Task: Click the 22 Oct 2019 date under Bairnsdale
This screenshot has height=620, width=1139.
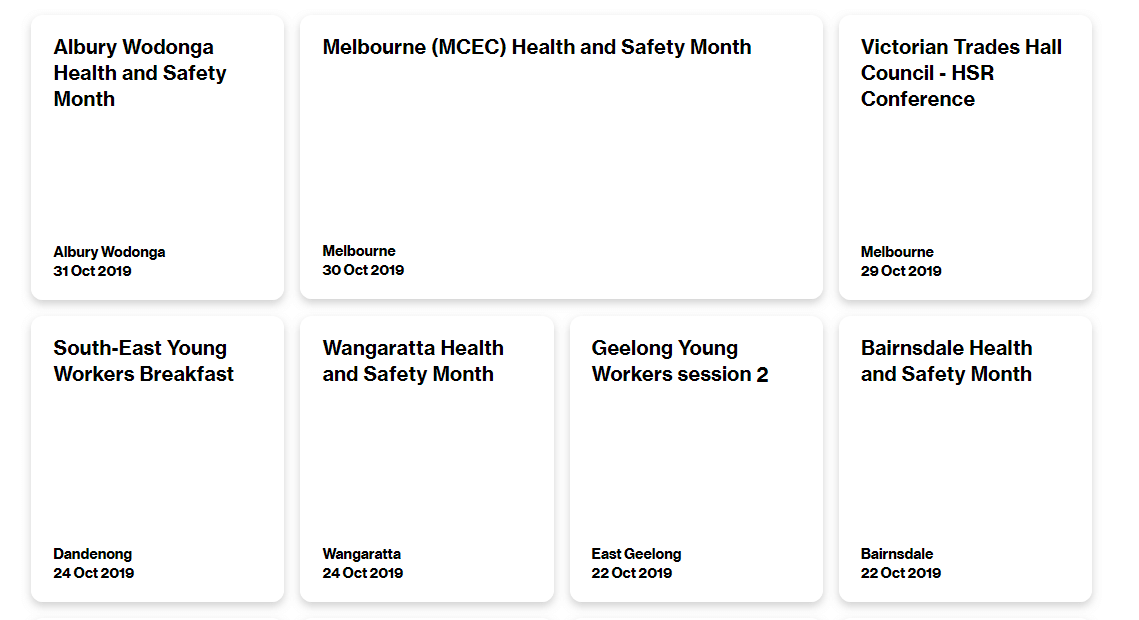Action: 901,573
